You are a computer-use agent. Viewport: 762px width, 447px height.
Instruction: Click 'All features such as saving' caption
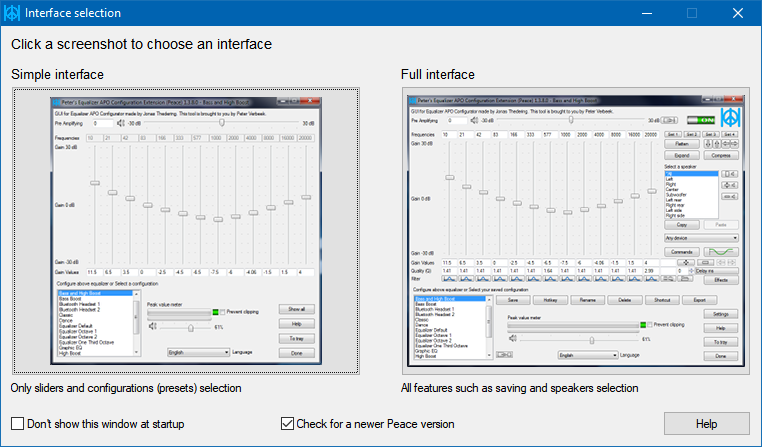click(520, 388)
